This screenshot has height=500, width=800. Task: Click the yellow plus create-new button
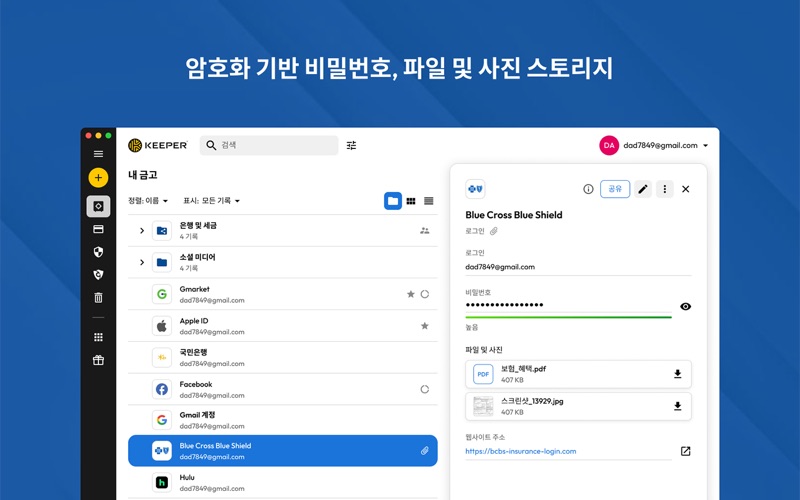click(x=98, y=178)
